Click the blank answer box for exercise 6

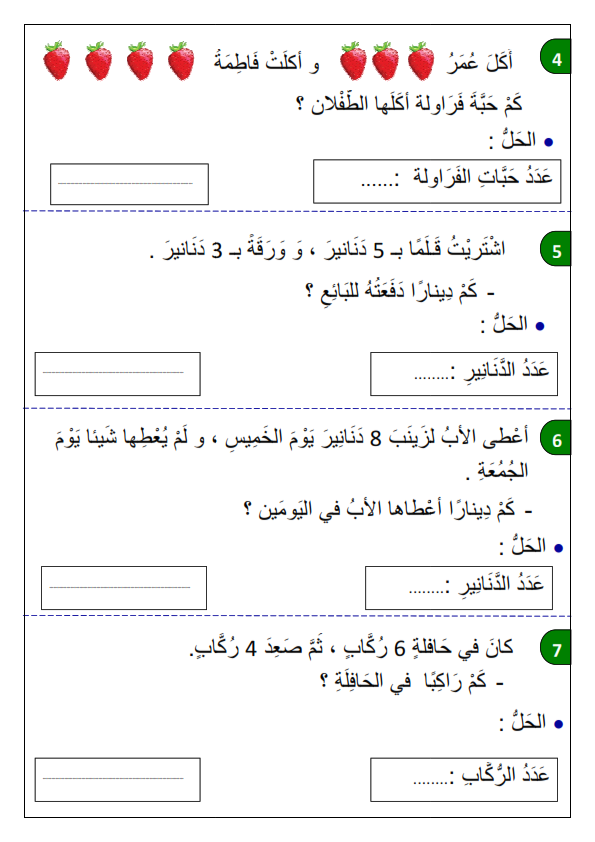click(124, 588)
